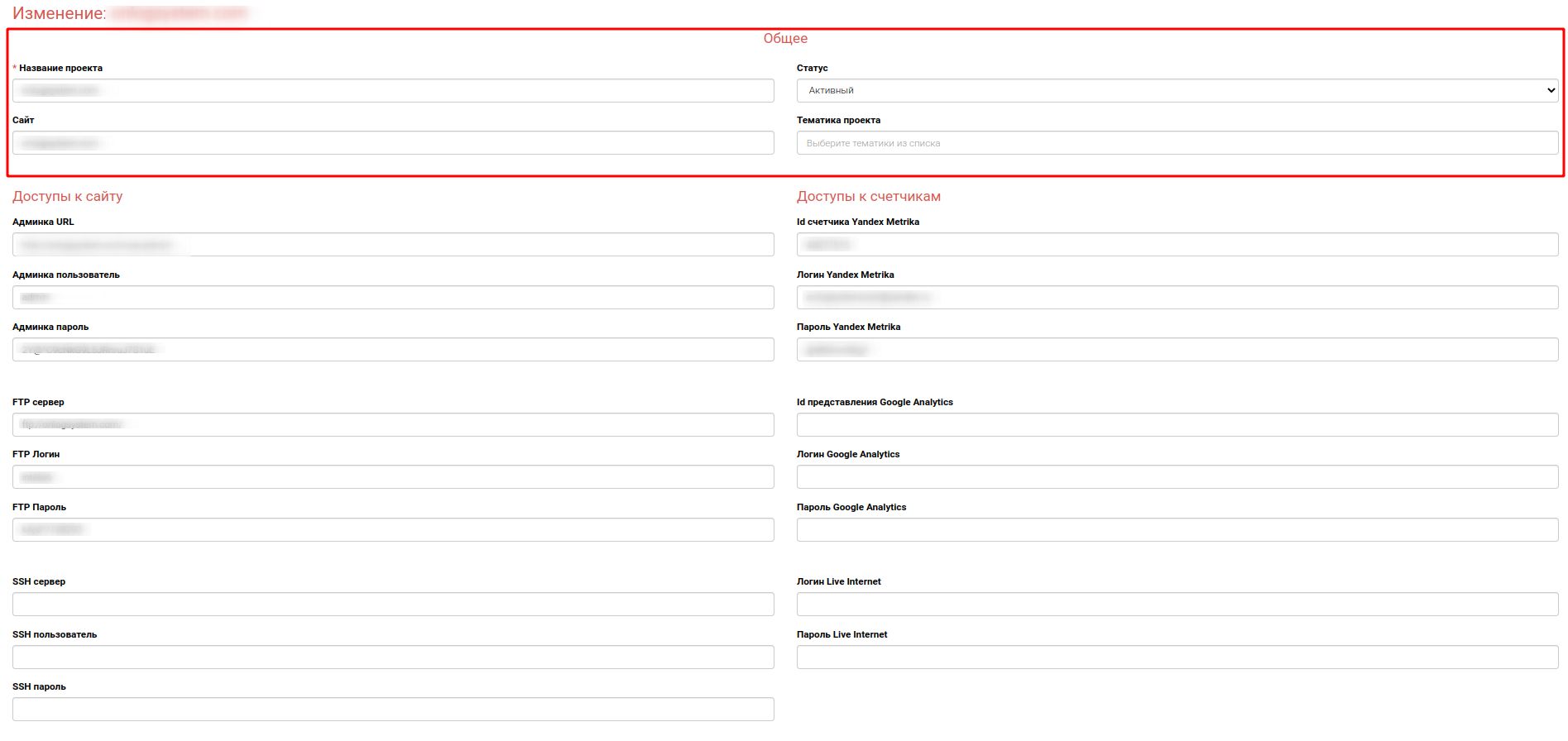1568x741 pixels.
Task: Click the Логин Live Internet field
Action: point(1177,605)
